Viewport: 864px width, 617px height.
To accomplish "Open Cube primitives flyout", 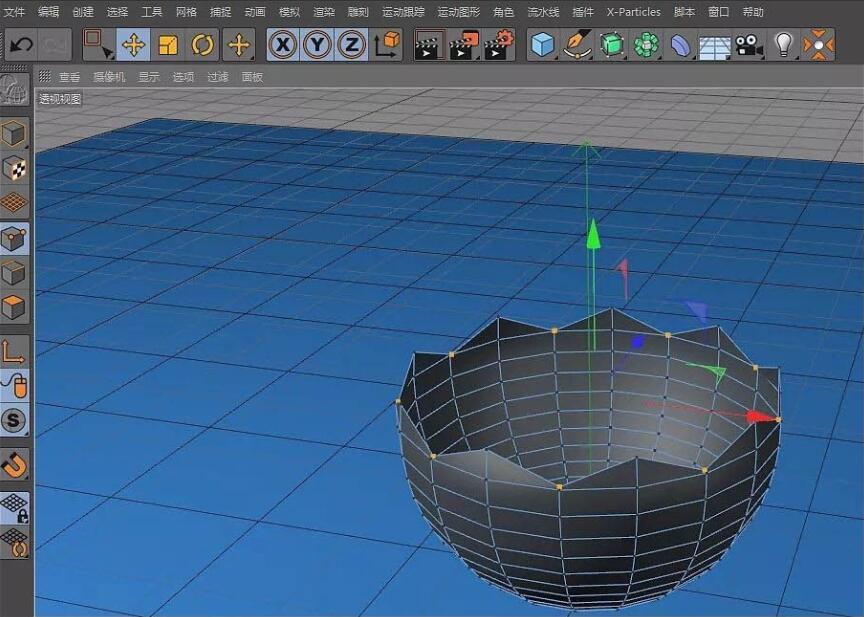I will [x=543, y=45].
